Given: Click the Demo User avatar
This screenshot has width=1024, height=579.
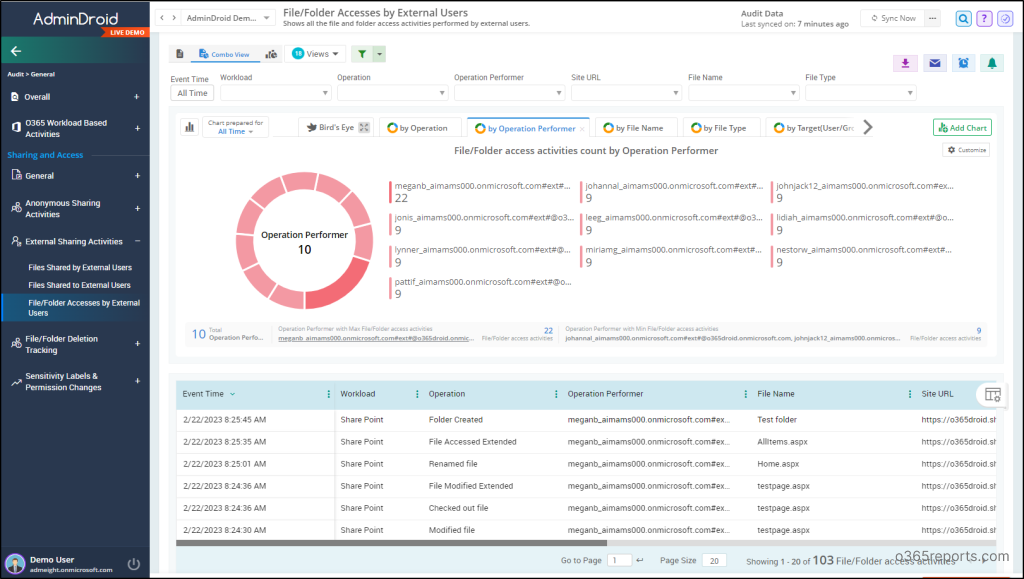Looking at the screenshot, I should point(15,564).
